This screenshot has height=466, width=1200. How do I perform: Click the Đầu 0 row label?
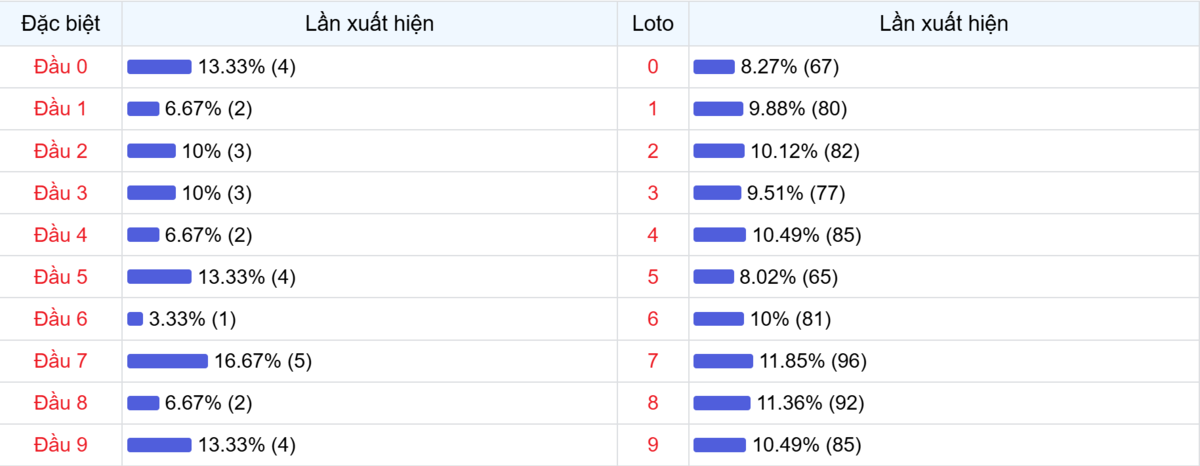click(x=61, y=67)
